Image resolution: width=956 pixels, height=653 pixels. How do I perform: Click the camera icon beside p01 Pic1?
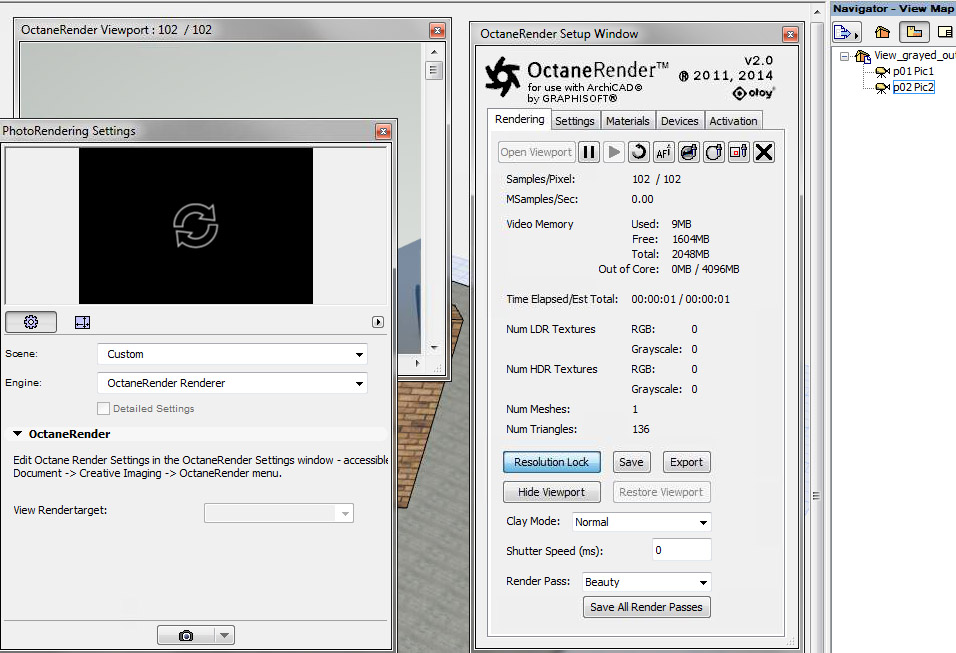coord(882,72)
